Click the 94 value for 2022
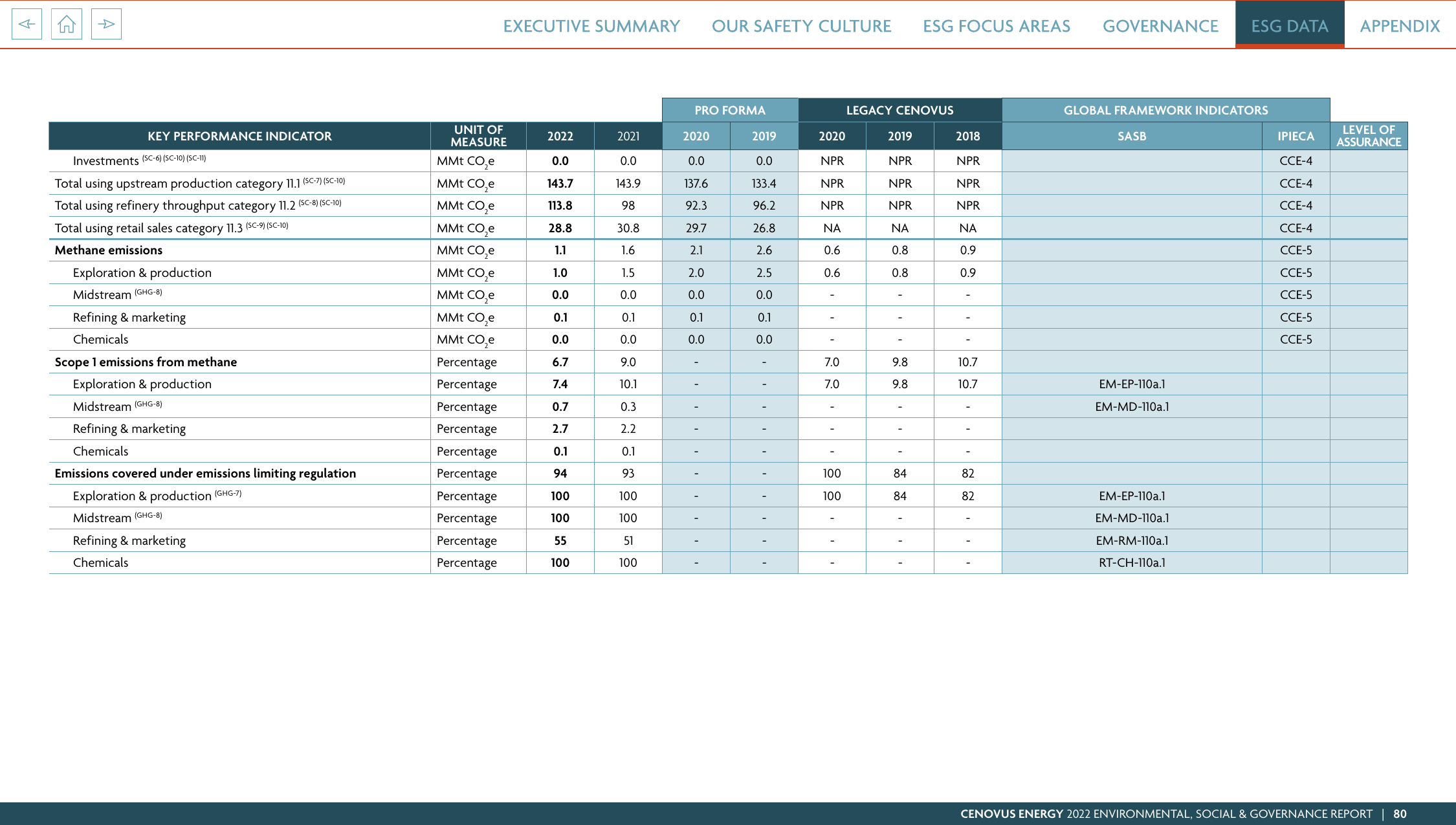The height and width of the screenshot is (825, 1456). click(560, 473)
